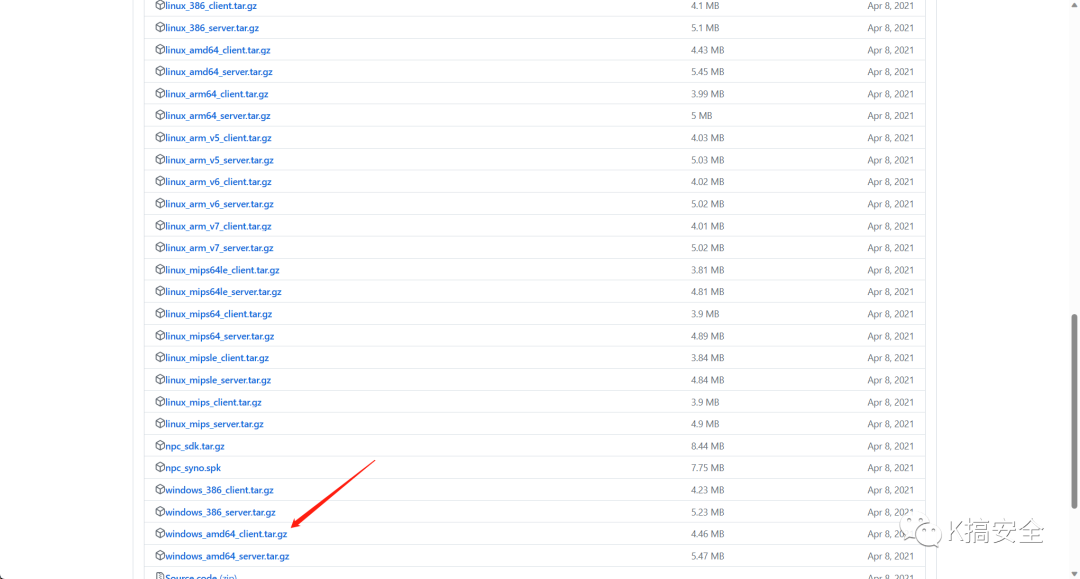Download npc_sdk.tar.gz package
This screenshot has width=1080, height=579.
tap(195, 447)
